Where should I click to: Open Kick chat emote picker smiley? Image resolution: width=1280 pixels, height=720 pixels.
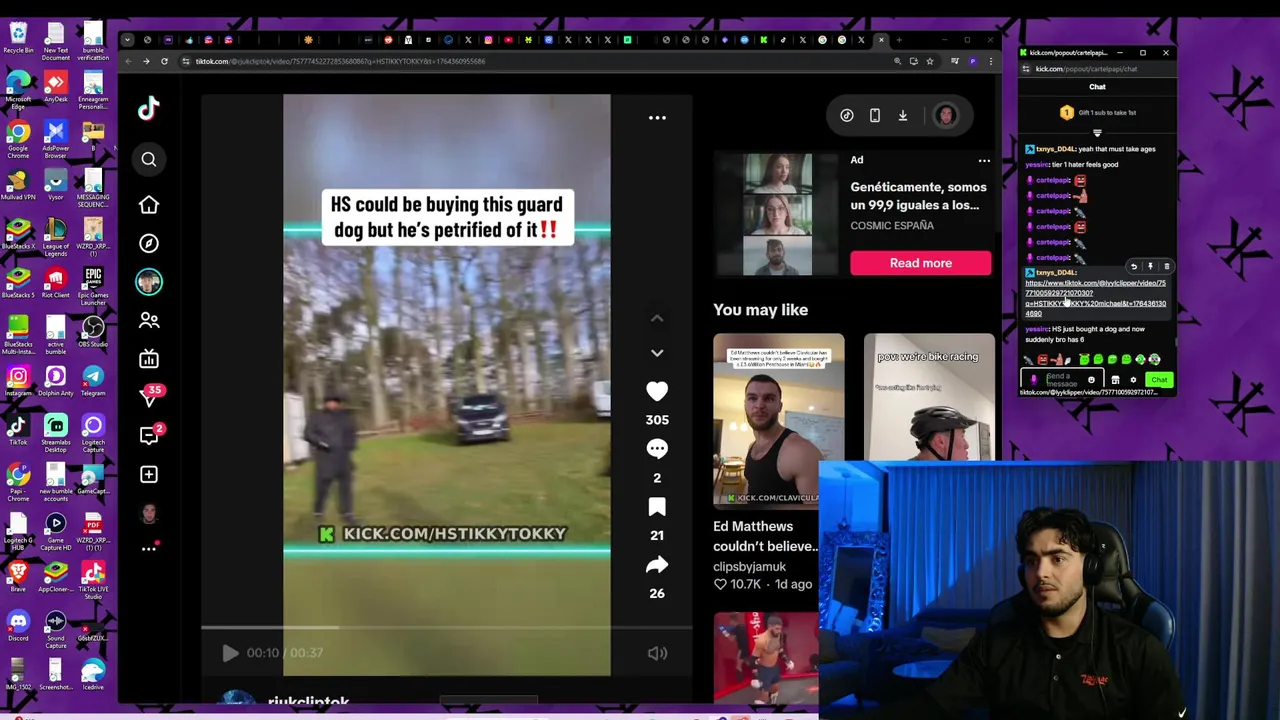coord(1091,380)
